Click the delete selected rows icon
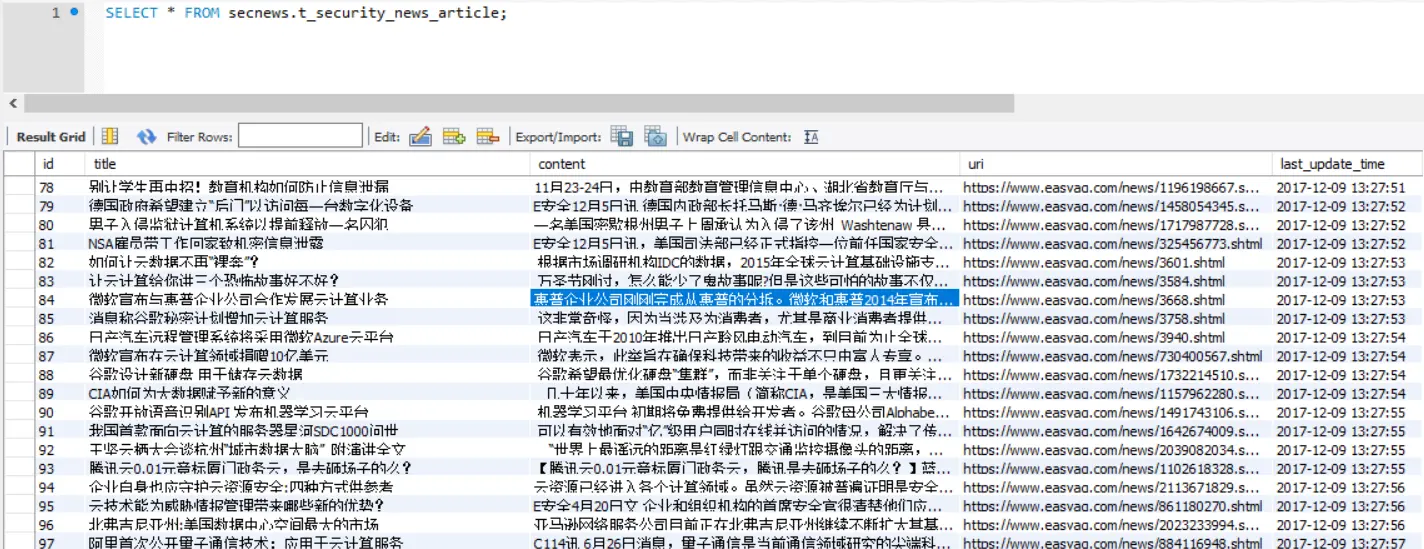This screenshot has width=1424, height=549. point(487,137)
